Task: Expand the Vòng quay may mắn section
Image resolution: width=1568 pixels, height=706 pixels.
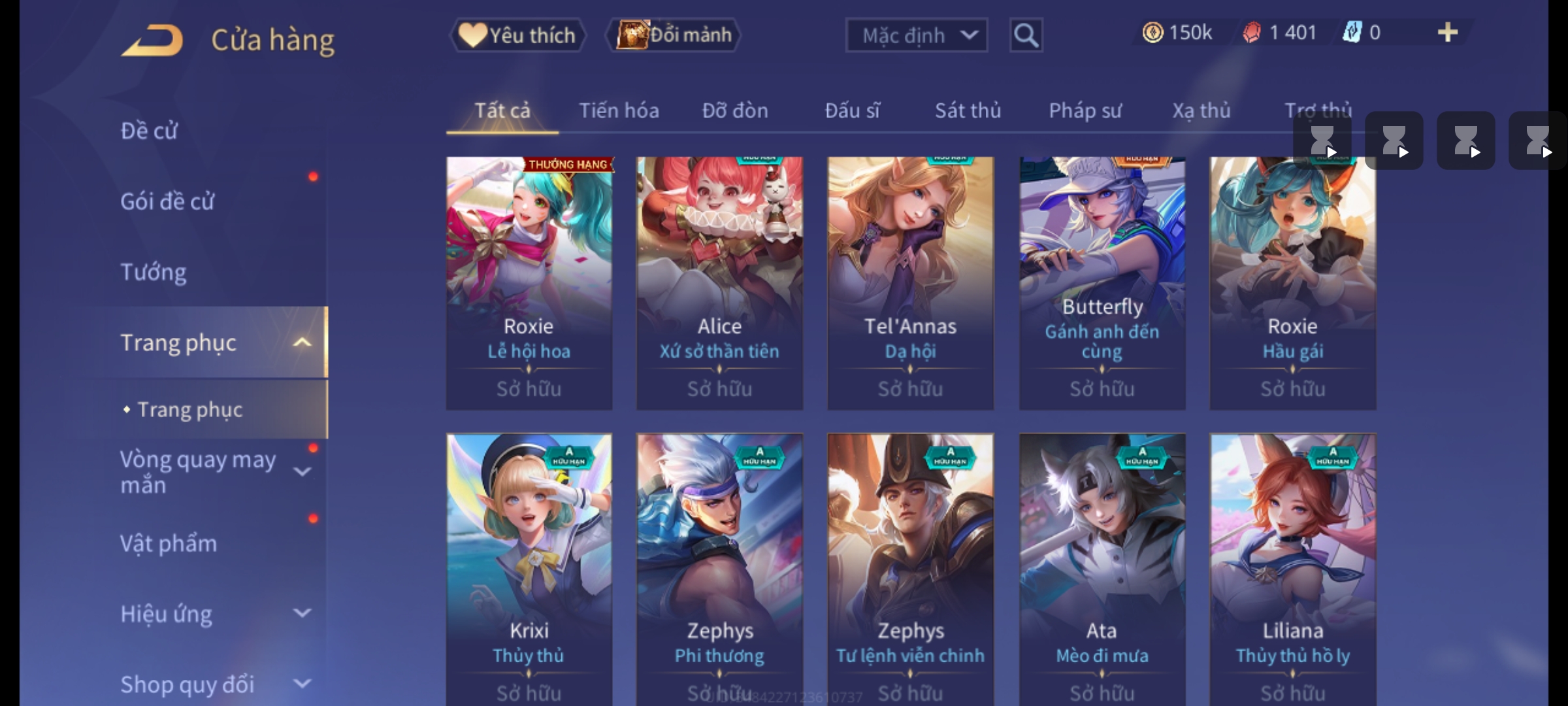Action: pyautogui.click(x=302, y=471)
